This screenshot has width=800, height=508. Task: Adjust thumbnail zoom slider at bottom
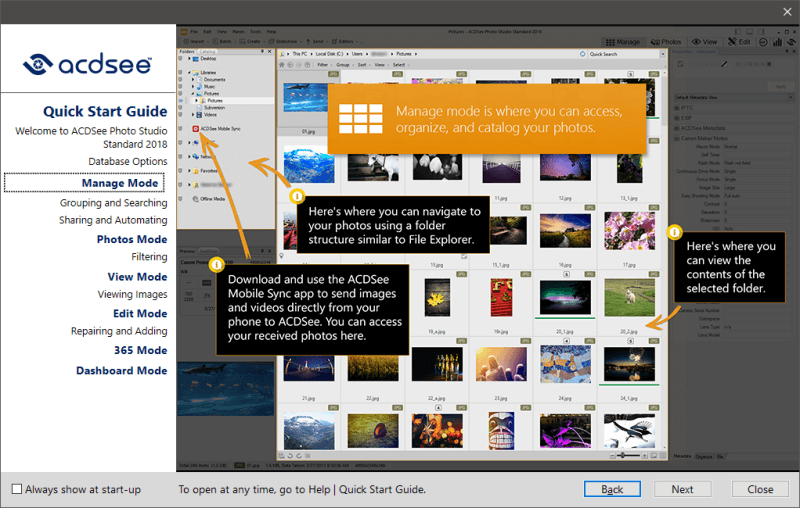click(629, 455)
